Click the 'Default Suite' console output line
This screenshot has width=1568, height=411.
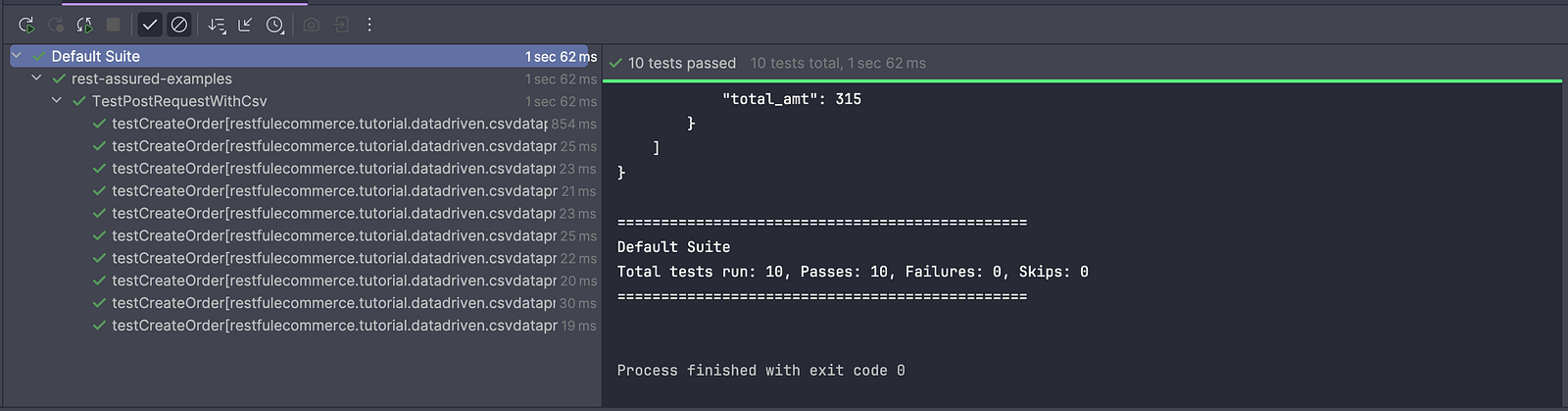pyautogui.click(x=673, y=247)
